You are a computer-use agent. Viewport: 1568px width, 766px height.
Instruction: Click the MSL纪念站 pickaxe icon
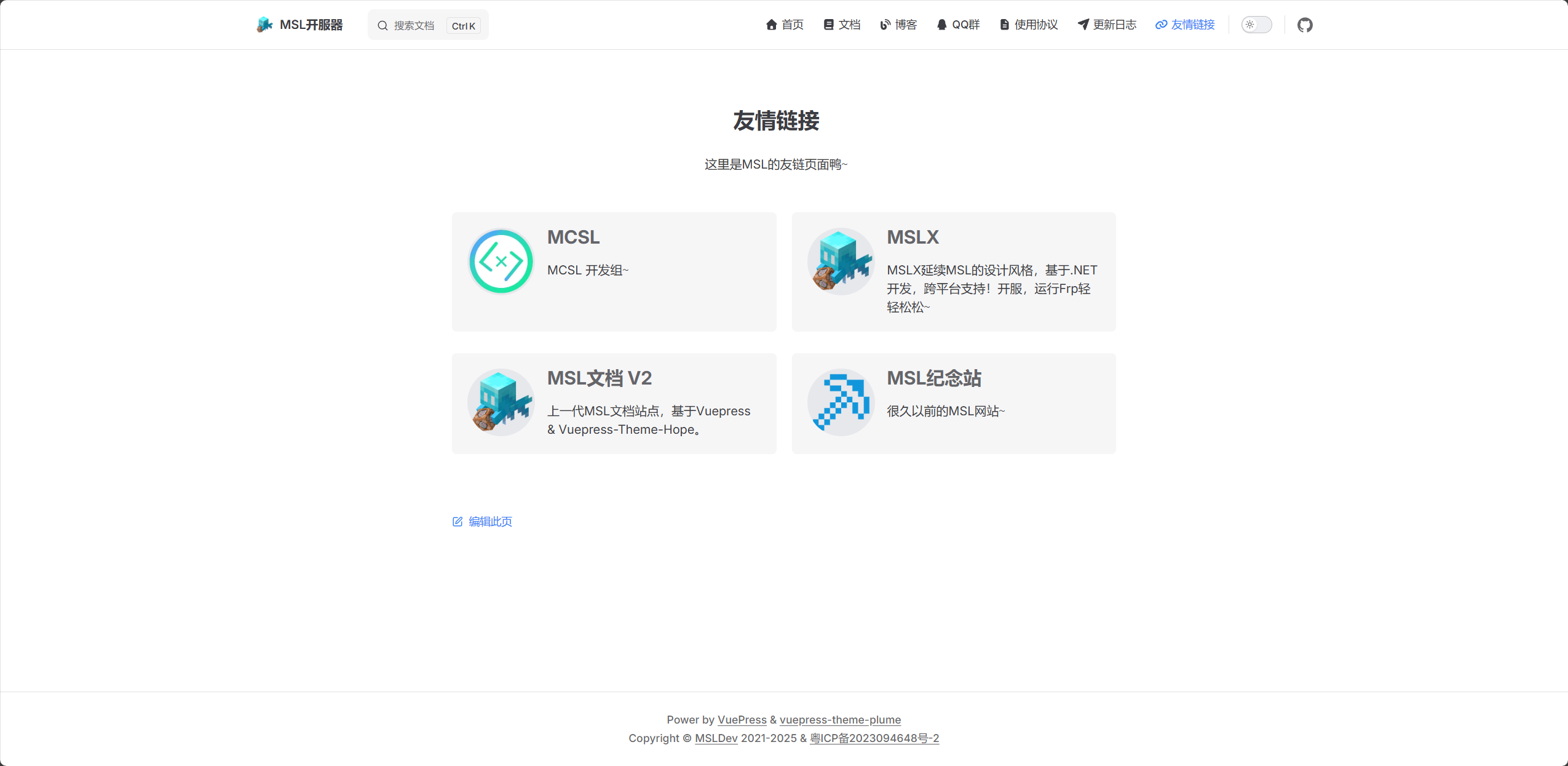click(841, 402)
